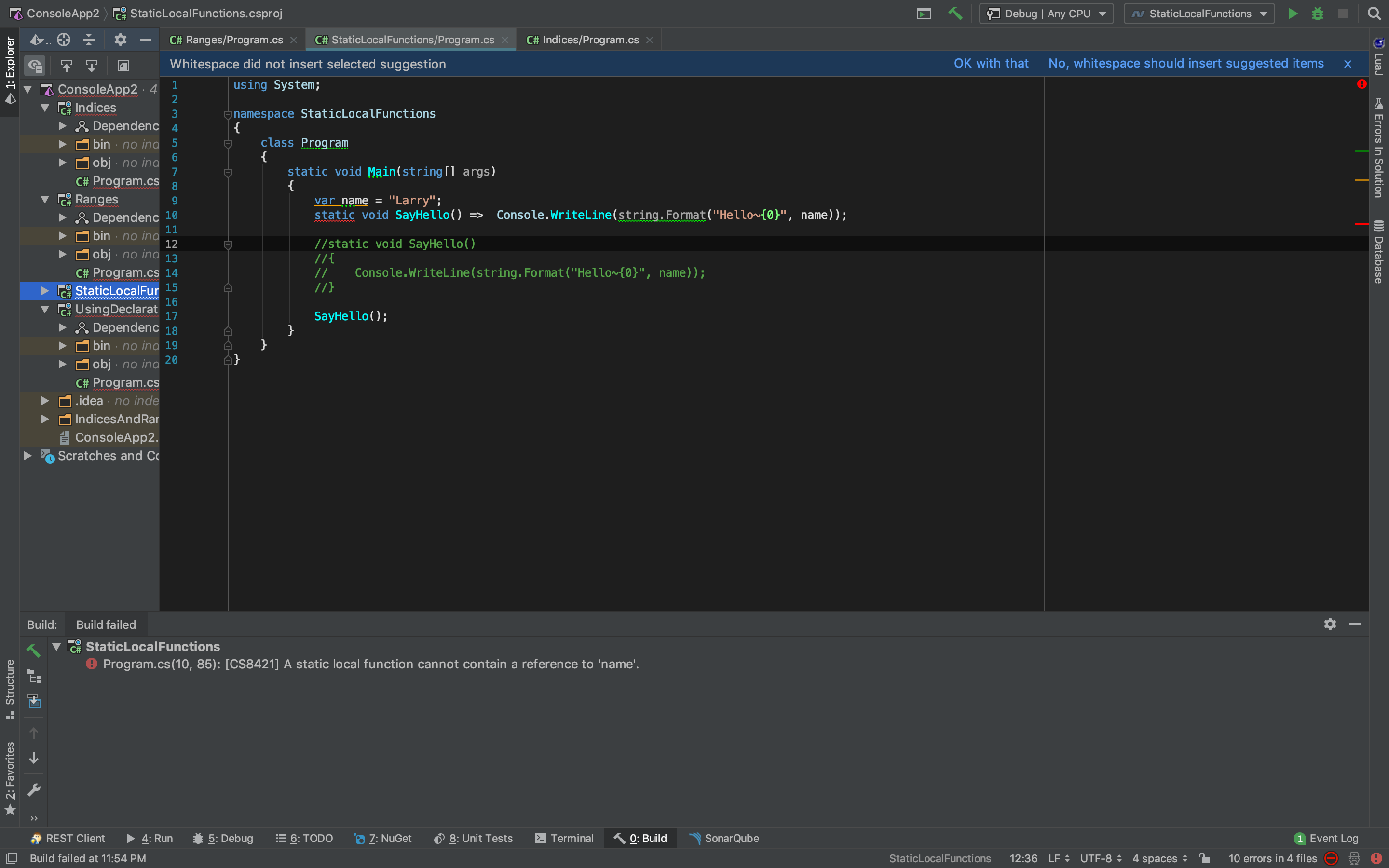This screenshot has height=868, width=1389.
Task: Open the CS8421 error message in Build output
Action: tap(371, 664)
